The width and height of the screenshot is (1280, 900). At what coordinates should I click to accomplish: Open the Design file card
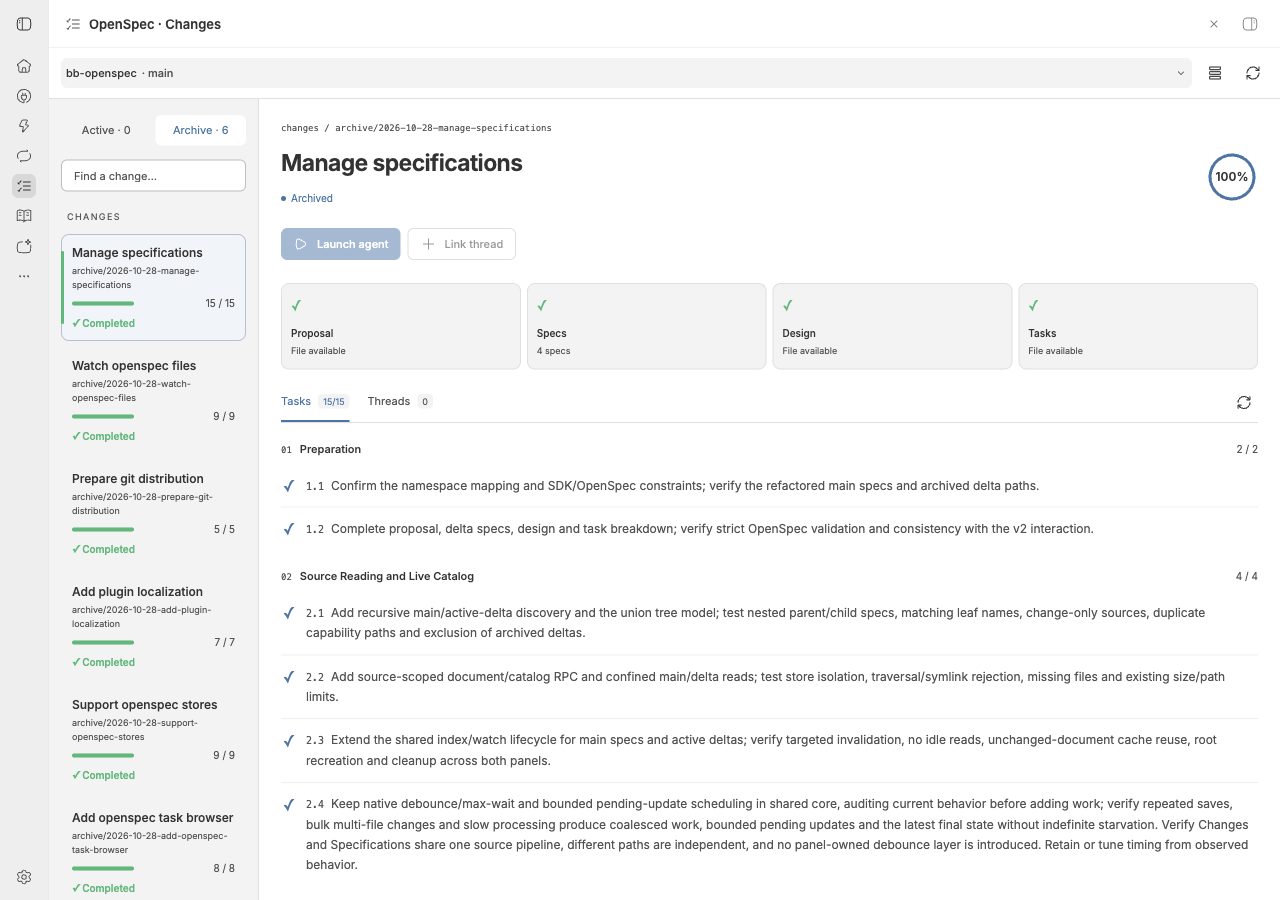point(892,326)
